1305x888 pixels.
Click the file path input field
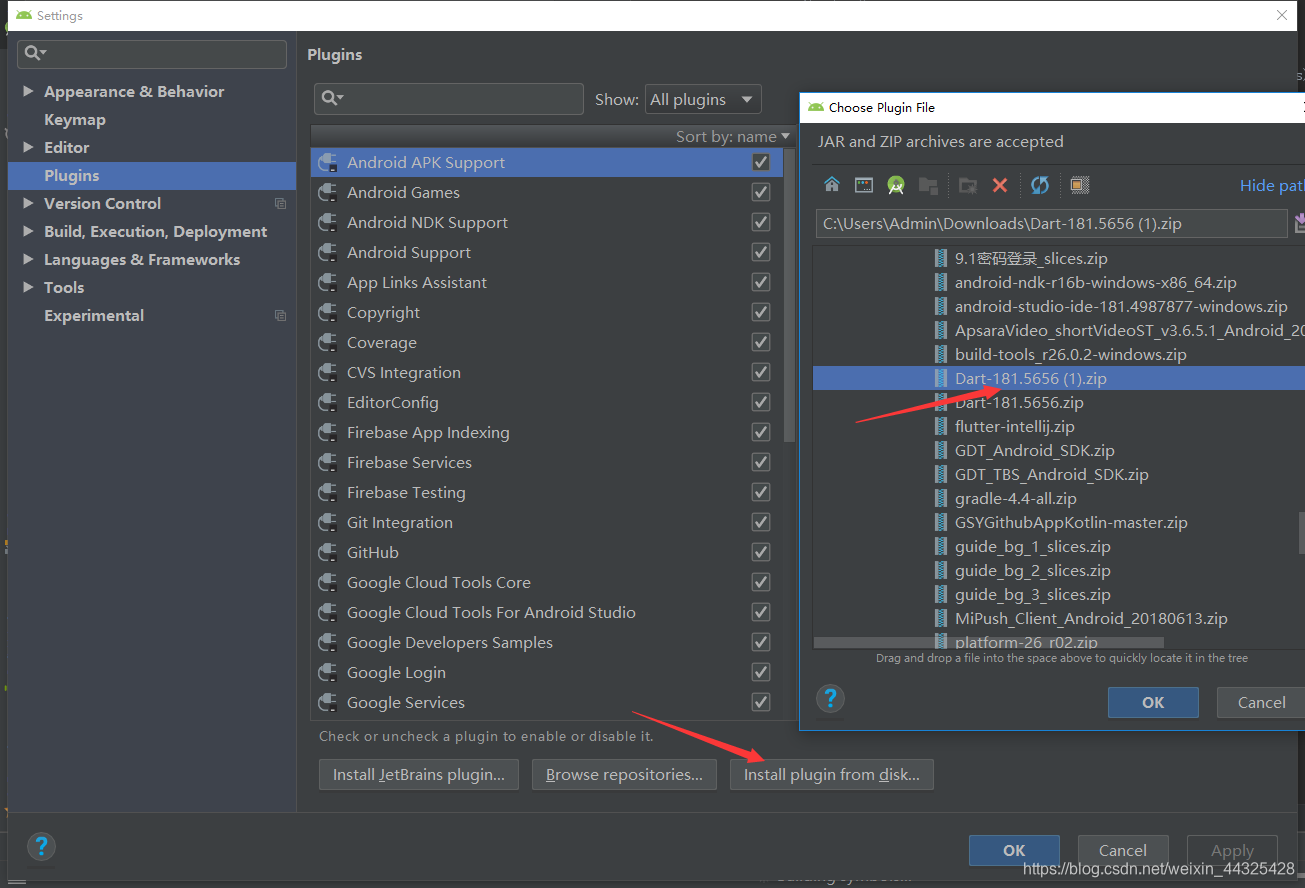[x=1051, y=223]
